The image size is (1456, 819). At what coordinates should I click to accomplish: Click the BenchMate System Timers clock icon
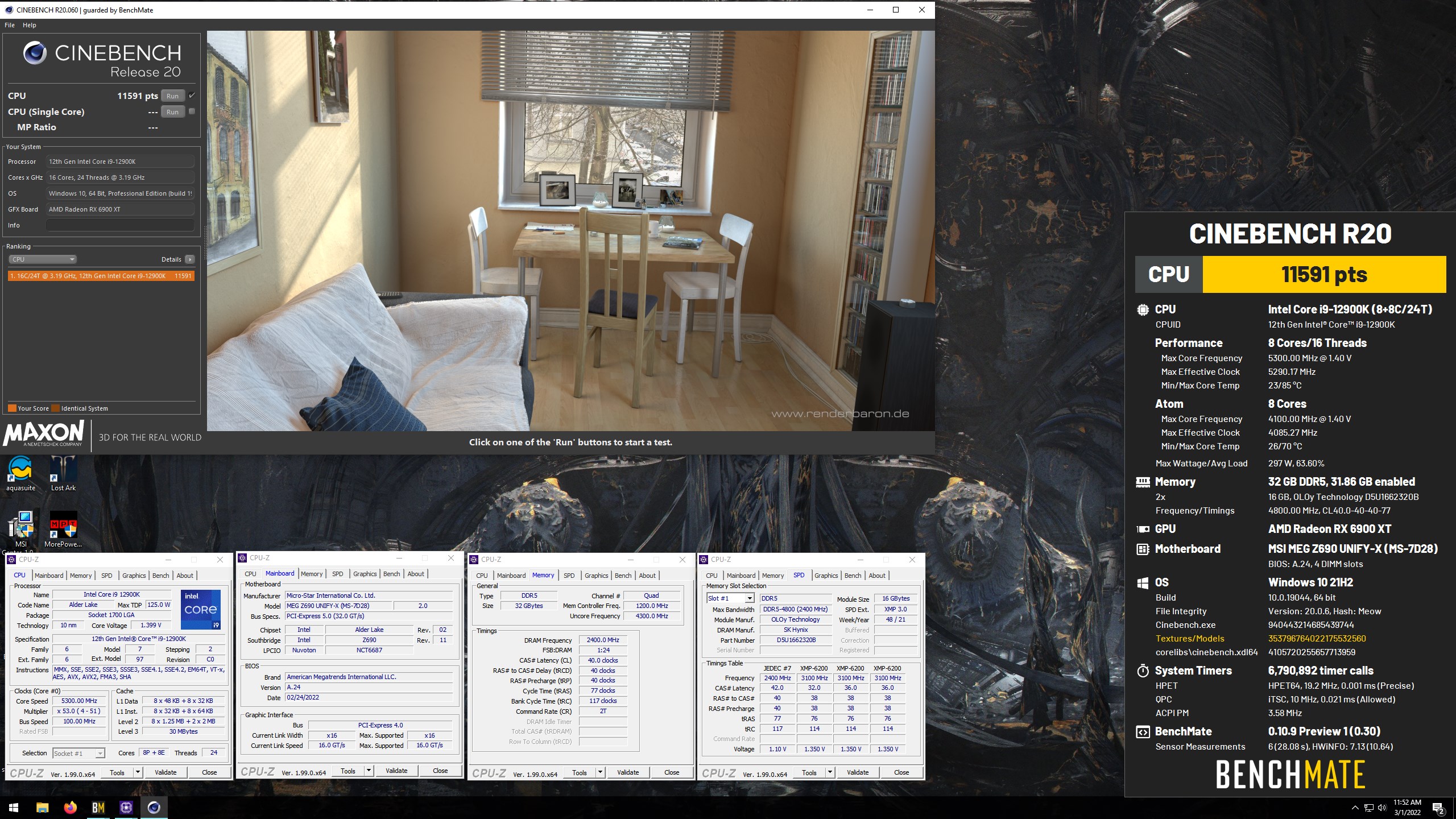[x=1142, y=671]
